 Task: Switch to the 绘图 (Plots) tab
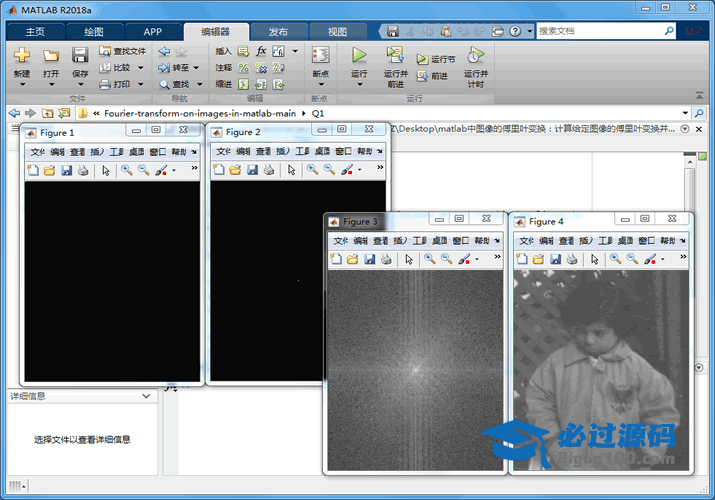[x=94, y=32]
